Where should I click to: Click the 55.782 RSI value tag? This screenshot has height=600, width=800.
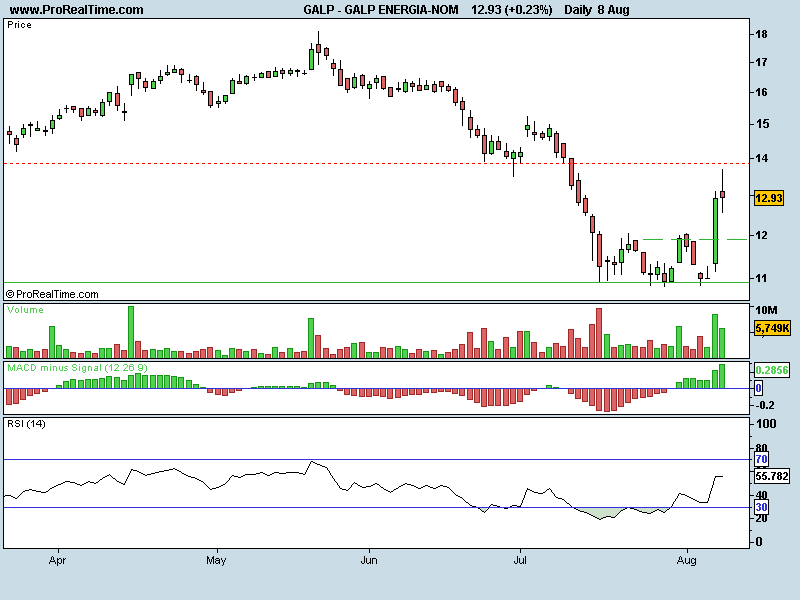pyautogui.click(x=772, y=476)
